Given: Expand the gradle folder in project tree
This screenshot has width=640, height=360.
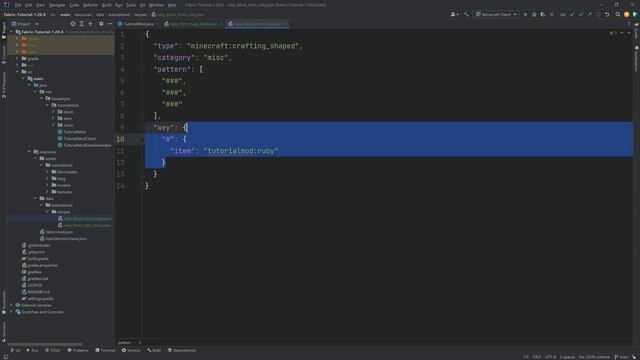Looking at the screenshot, I should pos(18,58).
